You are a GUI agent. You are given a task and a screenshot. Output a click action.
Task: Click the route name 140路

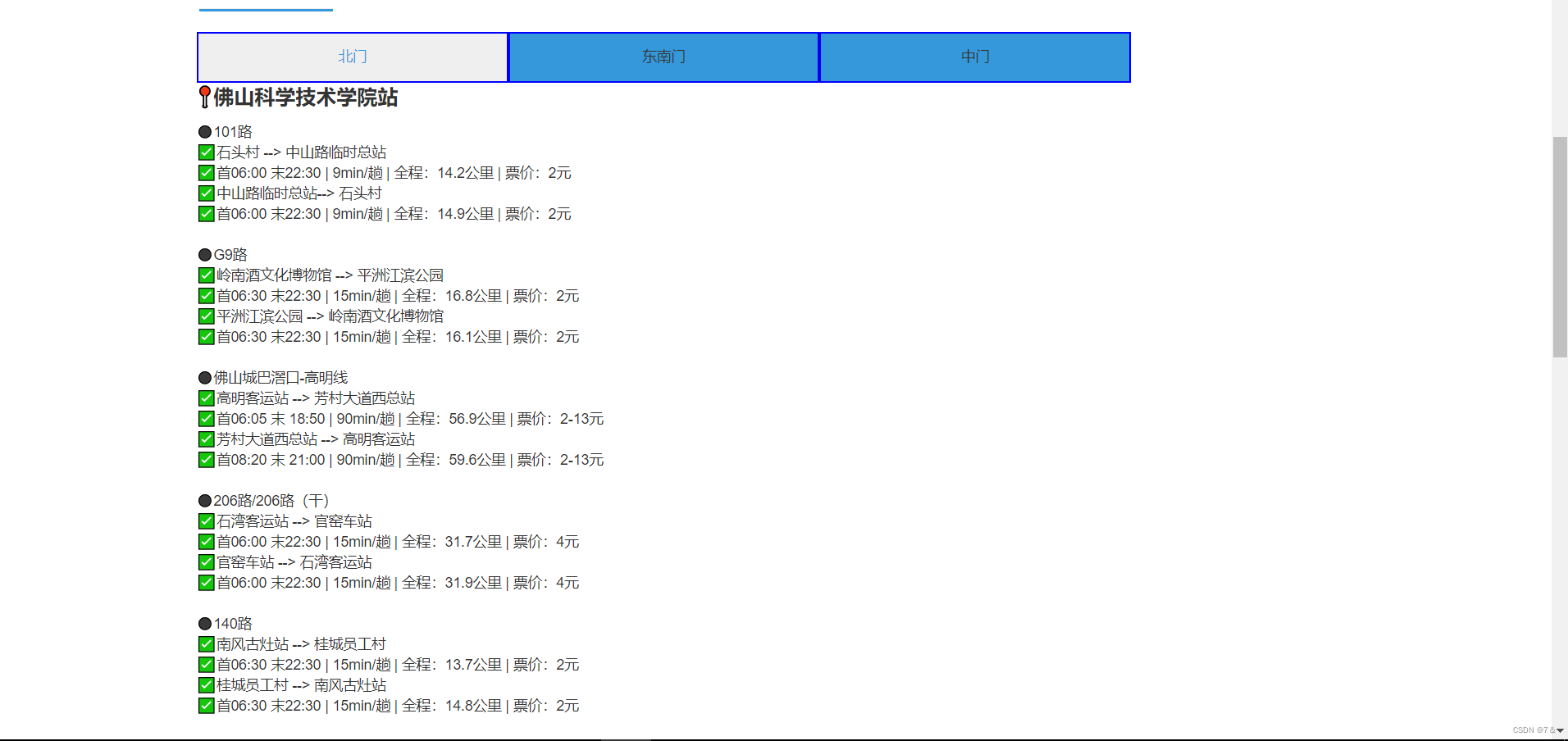click(x=233, y=624)
